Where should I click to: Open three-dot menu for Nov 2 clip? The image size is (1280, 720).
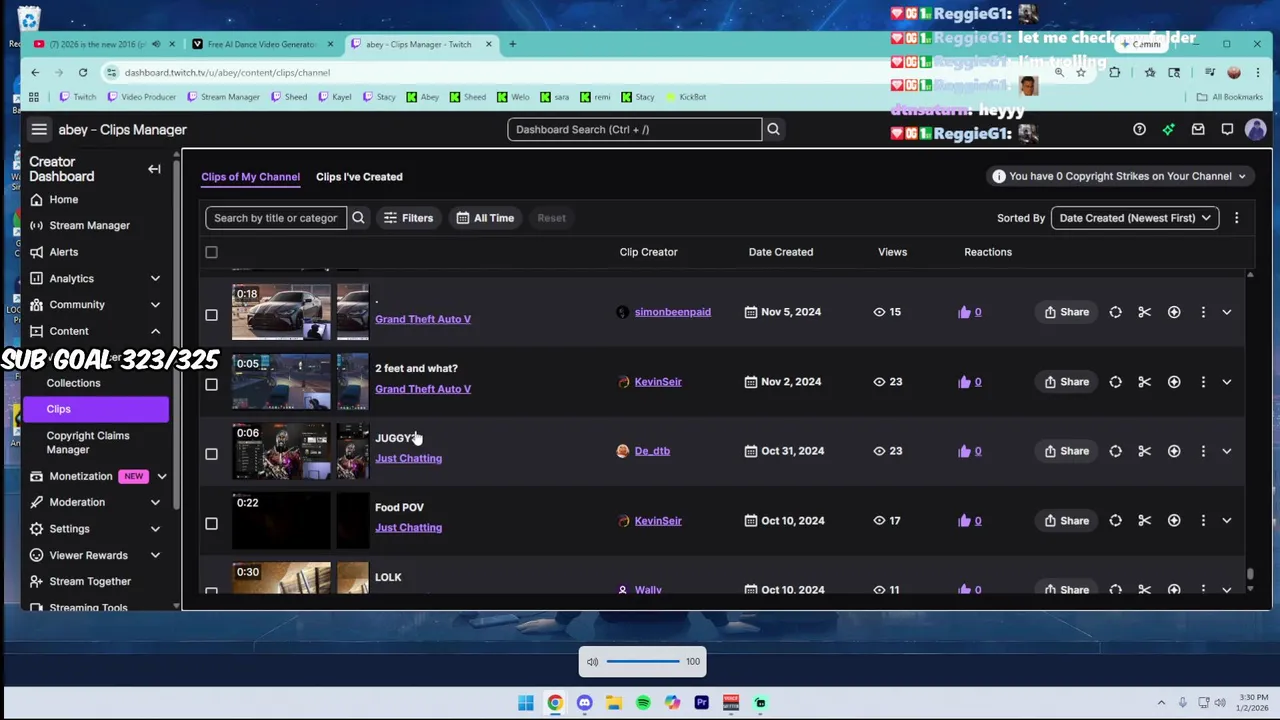tap(1203, 382)
